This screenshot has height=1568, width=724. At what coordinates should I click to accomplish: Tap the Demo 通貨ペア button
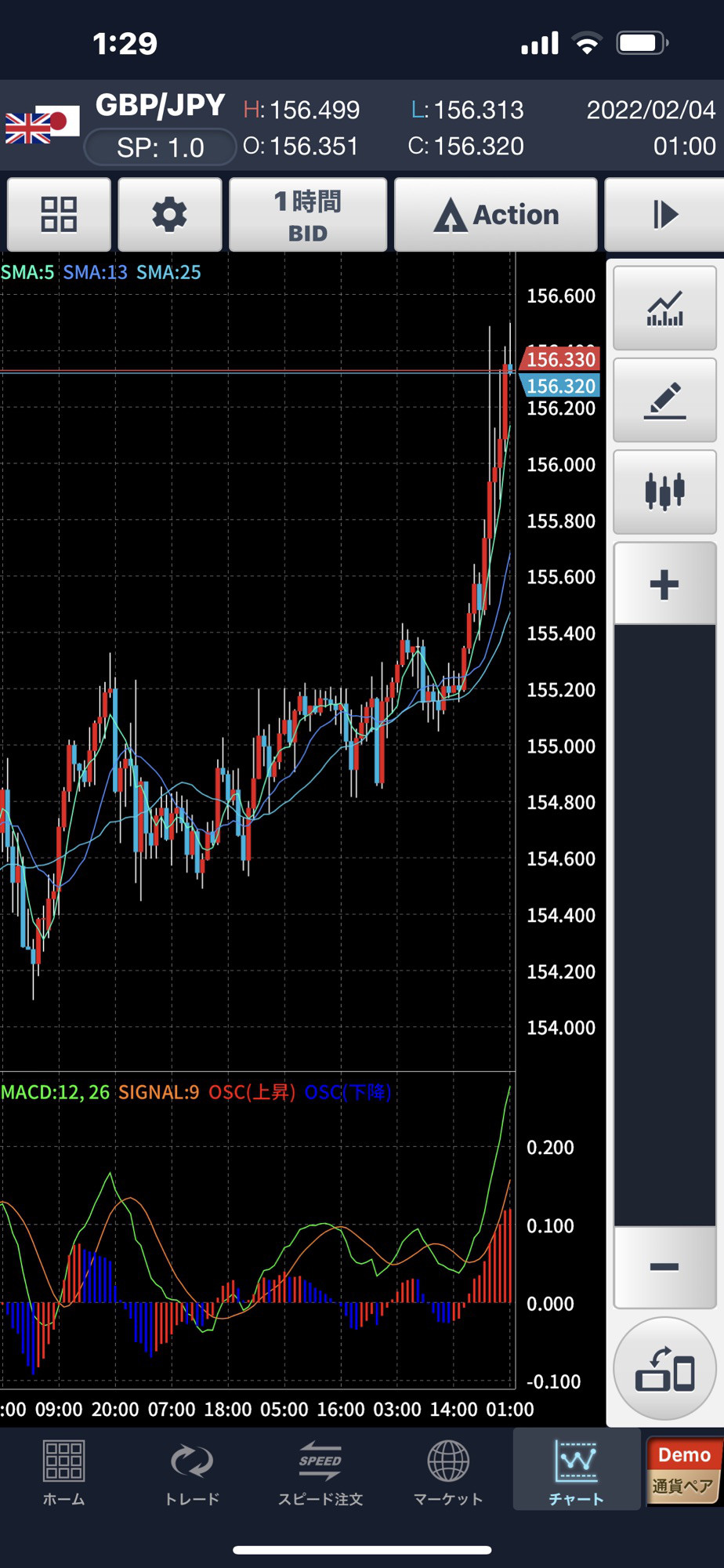pyautogui.click(x=683, y=1471)
